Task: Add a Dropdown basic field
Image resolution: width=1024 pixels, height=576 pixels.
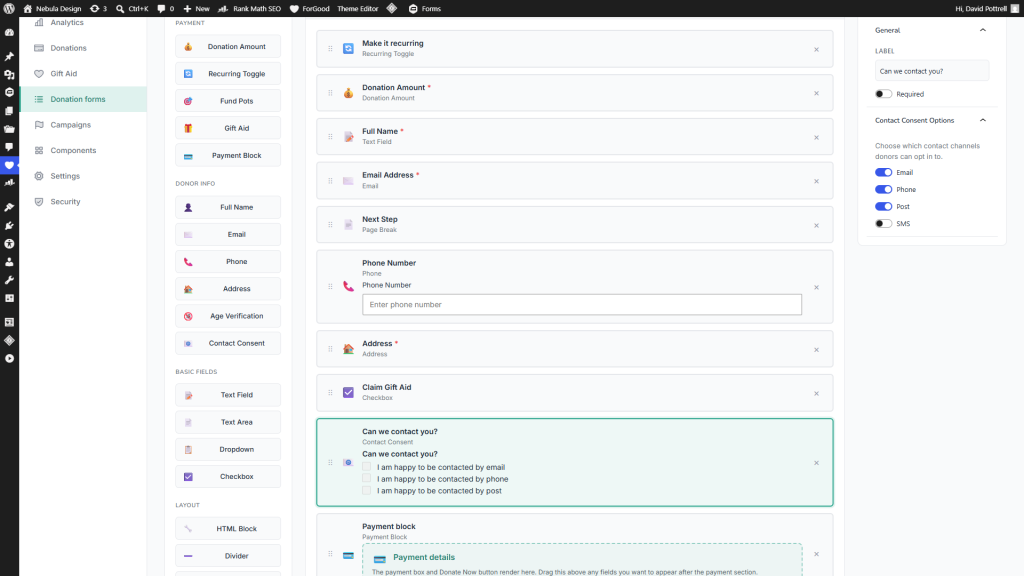Action: click(228, 449)
